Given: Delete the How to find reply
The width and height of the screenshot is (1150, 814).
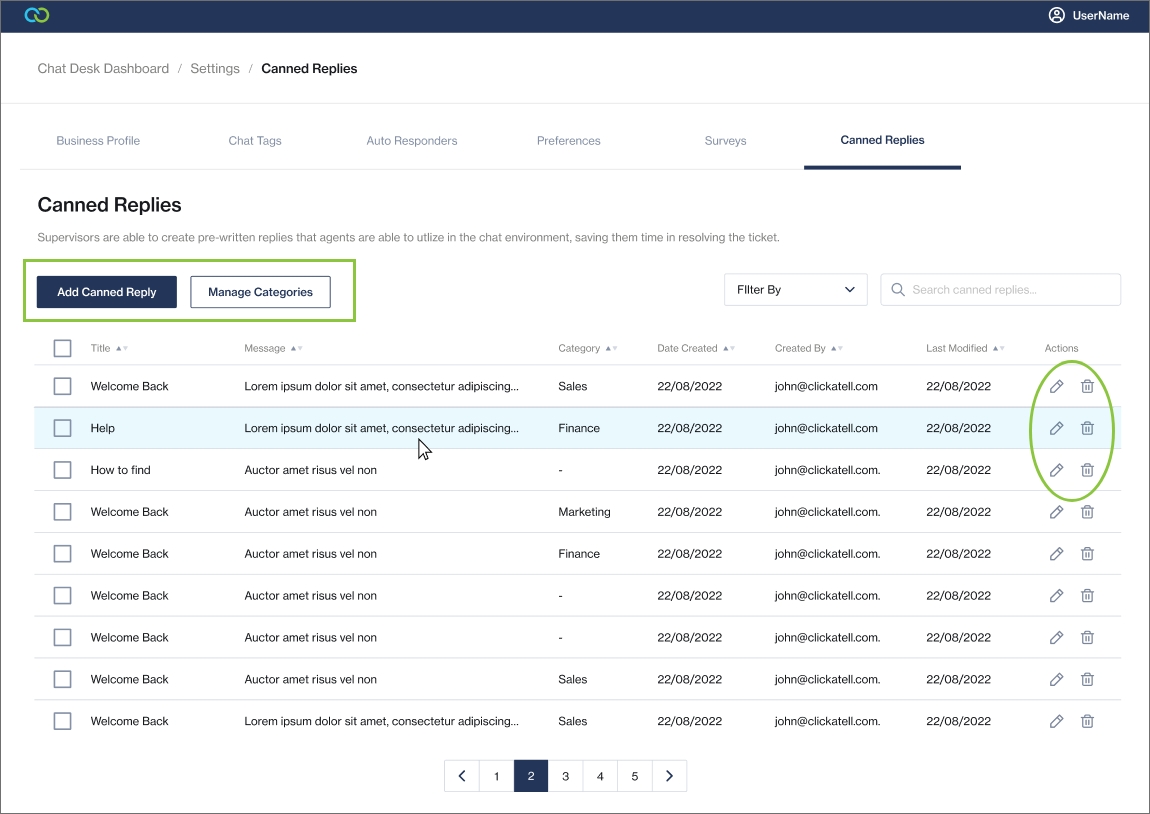Looking at the screenshot, I should (1087, 470).
